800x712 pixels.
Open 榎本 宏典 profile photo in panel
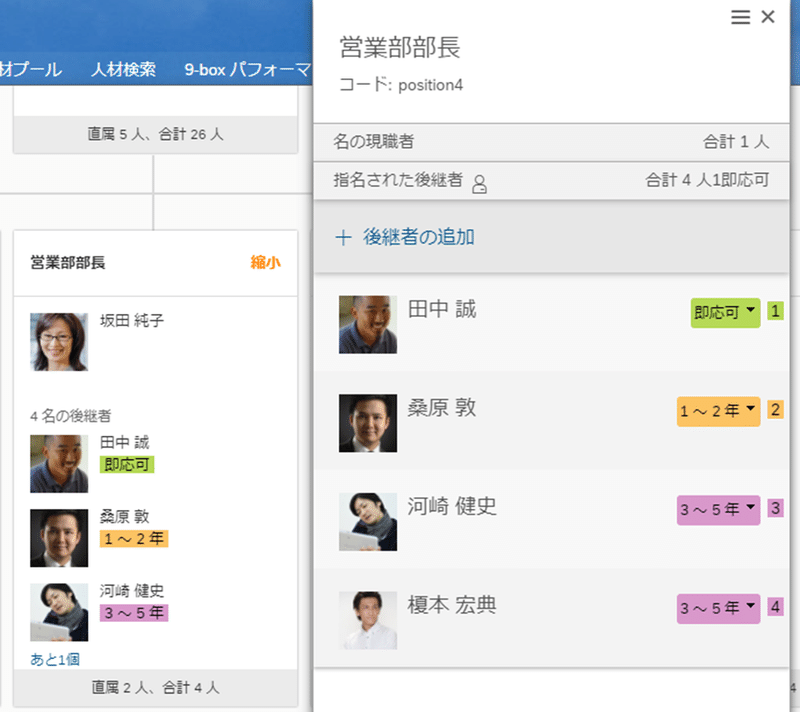368,620
